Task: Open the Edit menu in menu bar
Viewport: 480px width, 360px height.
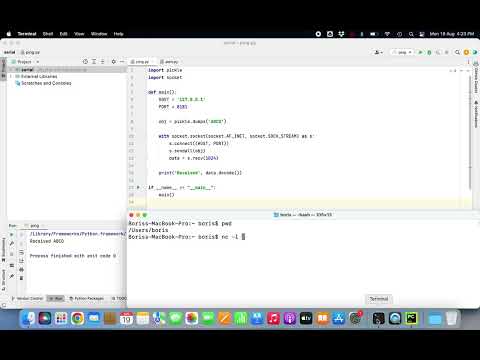Action: tap(63, 34)
